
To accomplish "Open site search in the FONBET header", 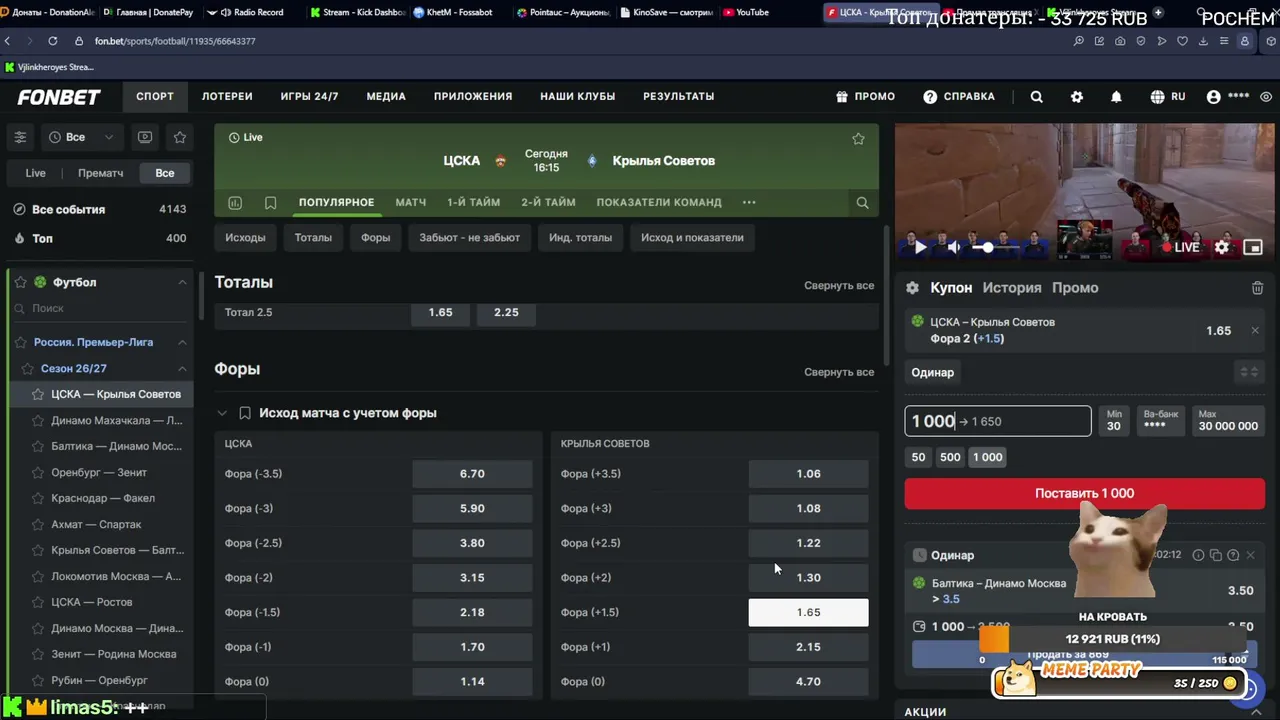I will click(x=1037, y=97).
